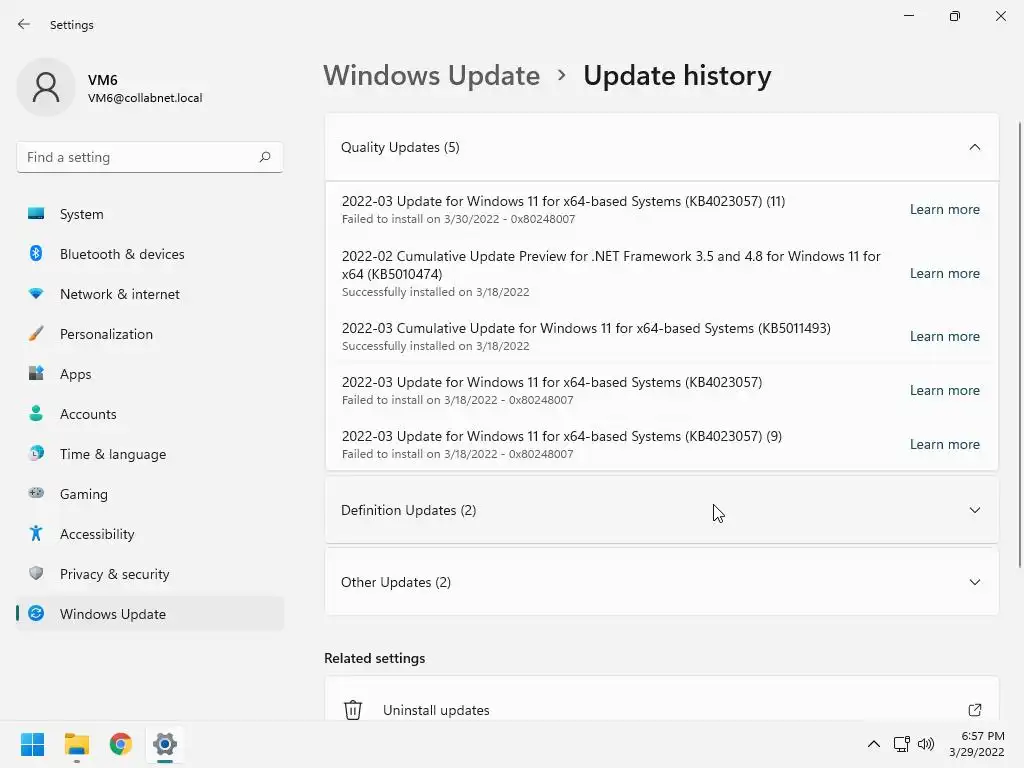Go back with the Settings back arrow
1024x768 pixels.
tap(24, 24)
